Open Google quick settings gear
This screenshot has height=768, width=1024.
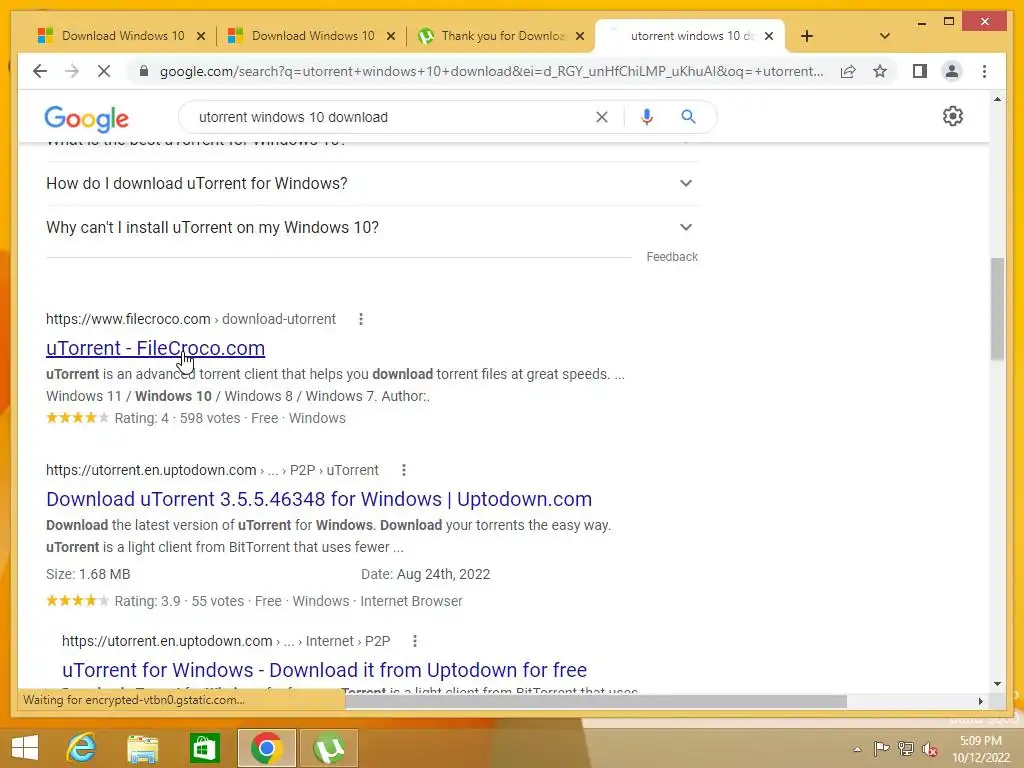click(x=952, y=116)
